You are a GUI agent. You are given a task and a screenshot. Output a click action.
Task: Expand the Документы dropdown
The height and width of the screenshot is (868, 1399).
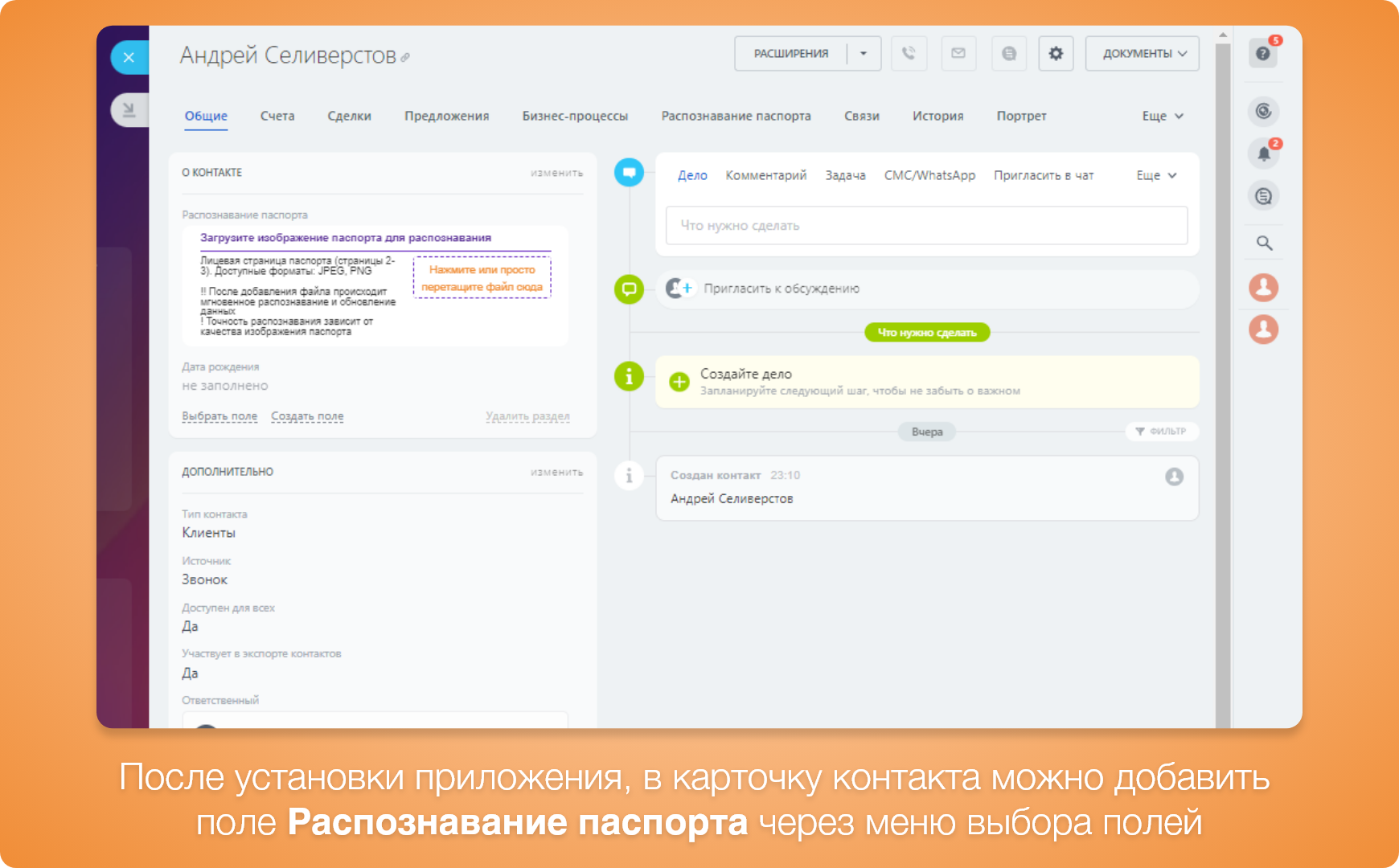pyautogui.click(x=1143, y=53)
